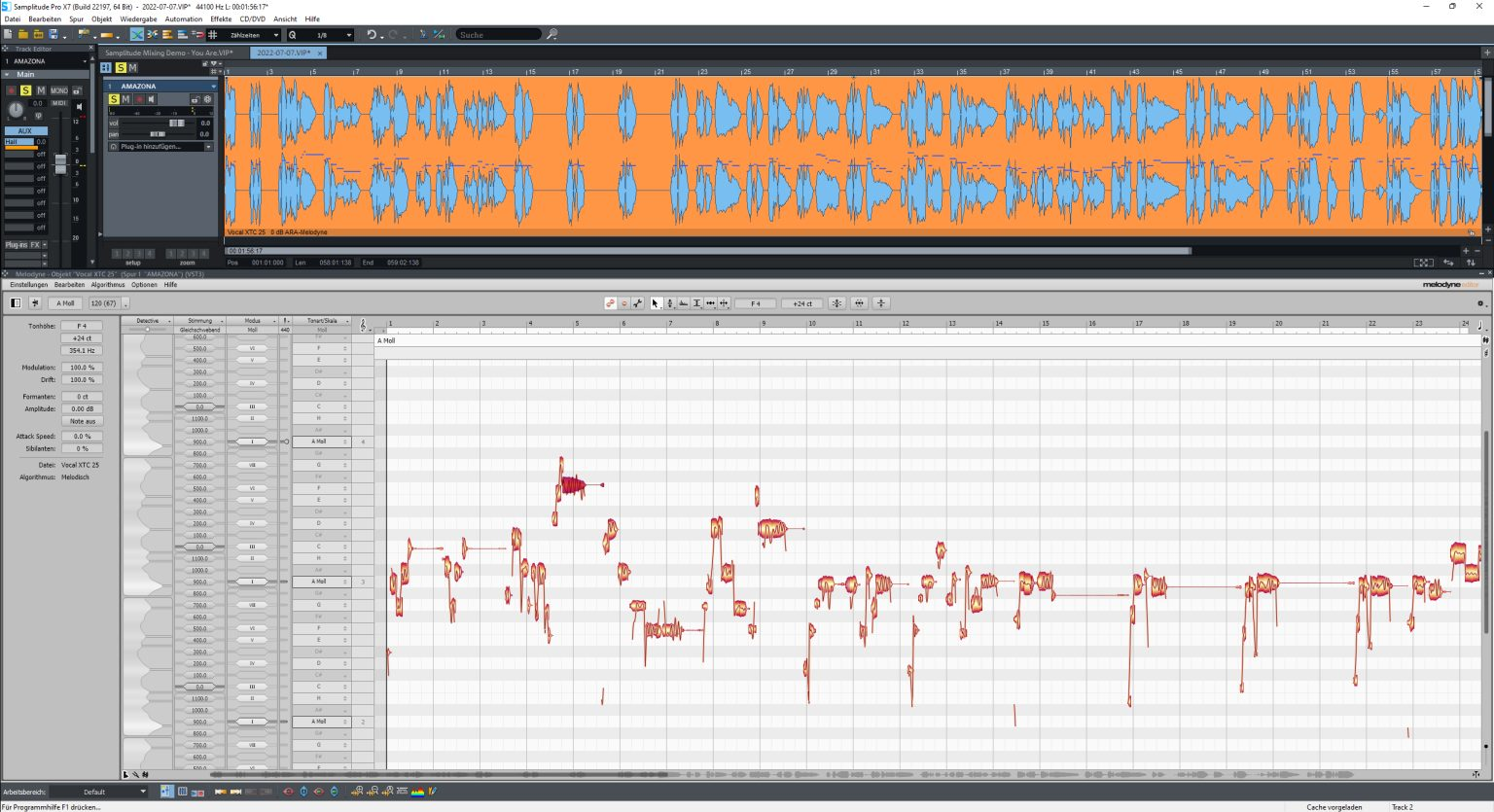Toggle Solo in Track Editor Main
1494x812 pixels.
point(25,90)
